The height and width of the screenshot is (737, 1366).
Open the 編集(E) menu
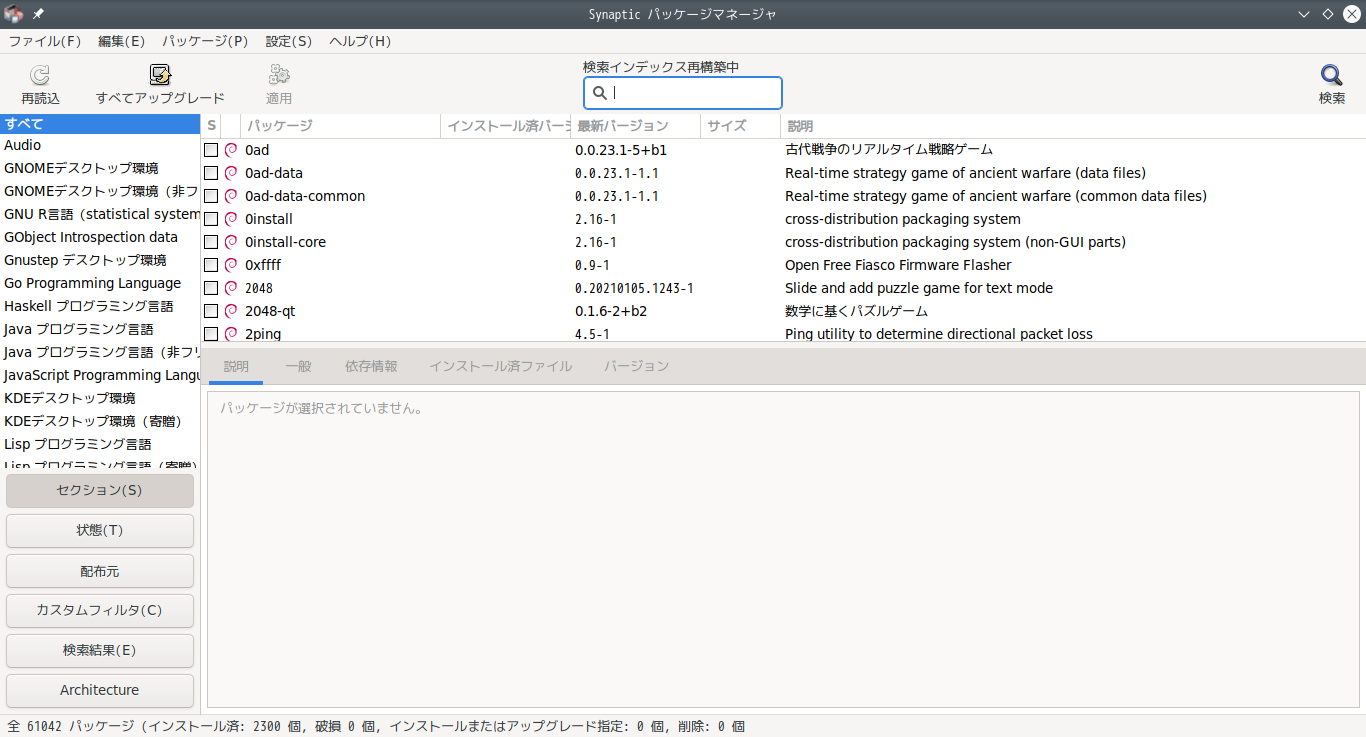(x=122, y=41)
